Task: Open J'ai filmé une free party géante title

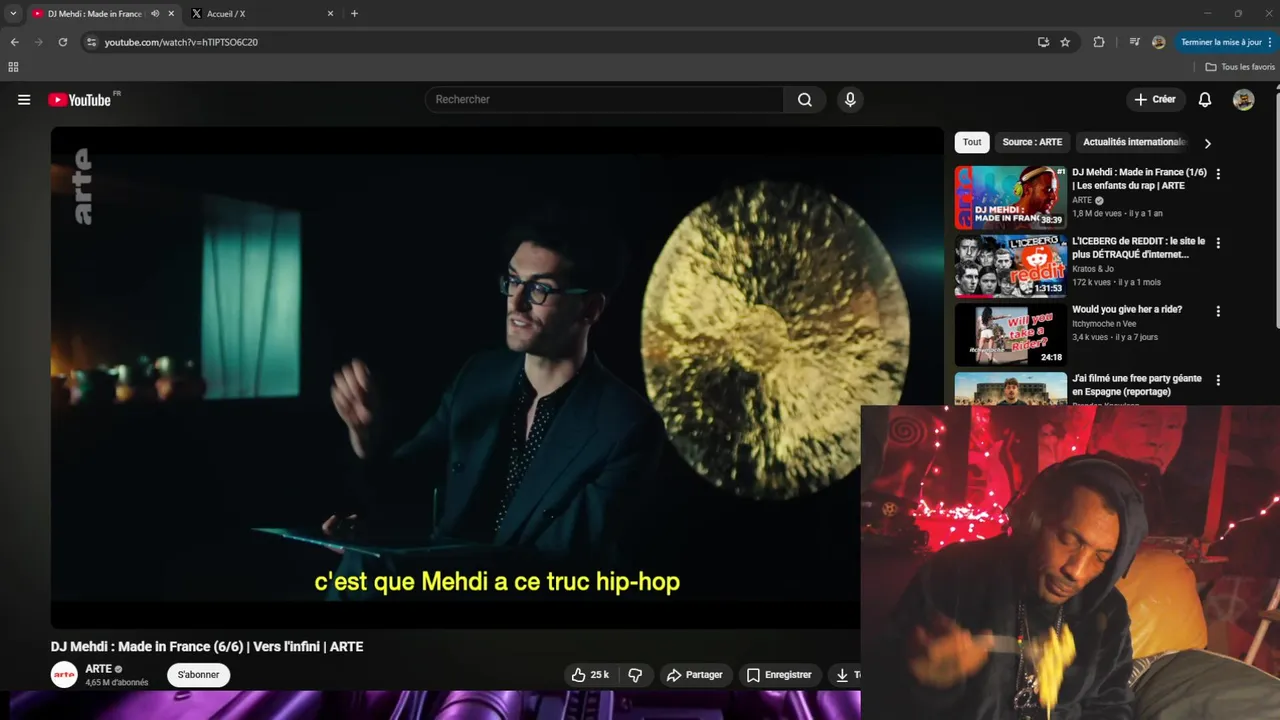Action: coord(1136,385)
